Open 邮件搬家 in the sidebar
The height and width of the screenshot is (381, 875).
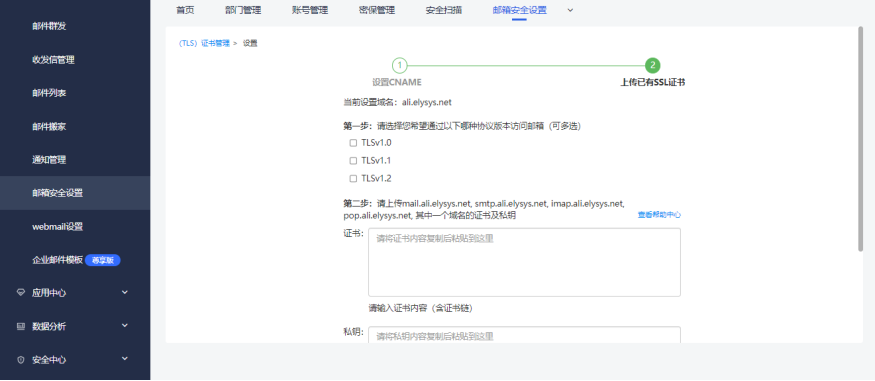point(49,127)
